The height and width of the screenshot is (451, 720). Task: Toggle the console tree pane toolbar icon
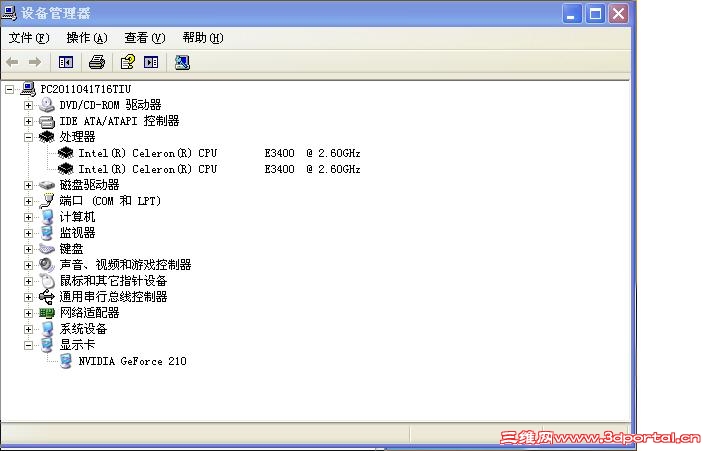(66, 62)
